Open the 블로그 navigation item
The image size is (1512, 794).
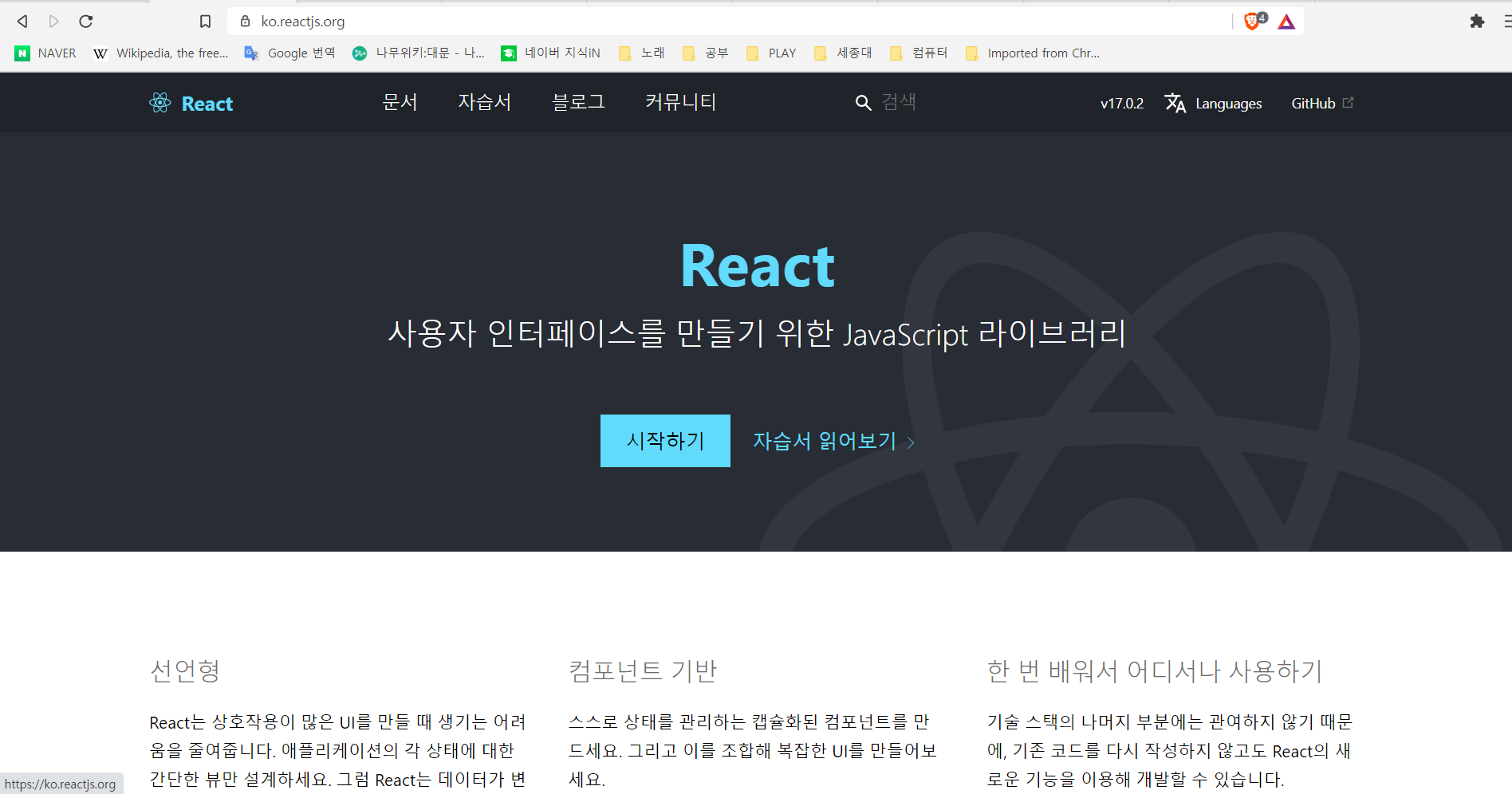[x=578, y=102]
